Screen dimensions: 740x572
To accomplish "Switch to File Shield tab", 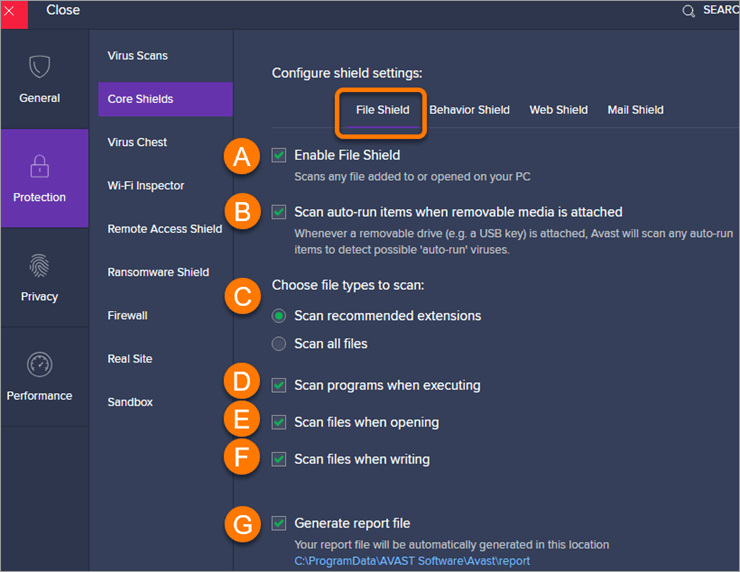I will [383, 110].
